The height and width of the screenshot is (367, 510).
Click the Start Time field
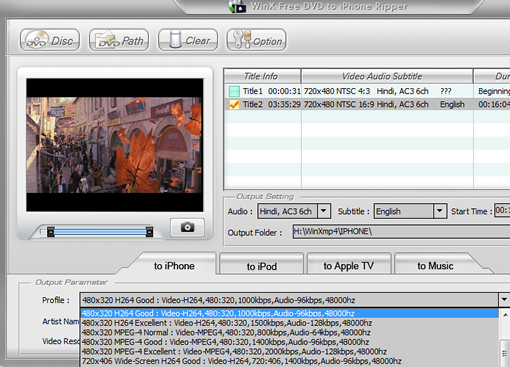click(x=502, y=211)
